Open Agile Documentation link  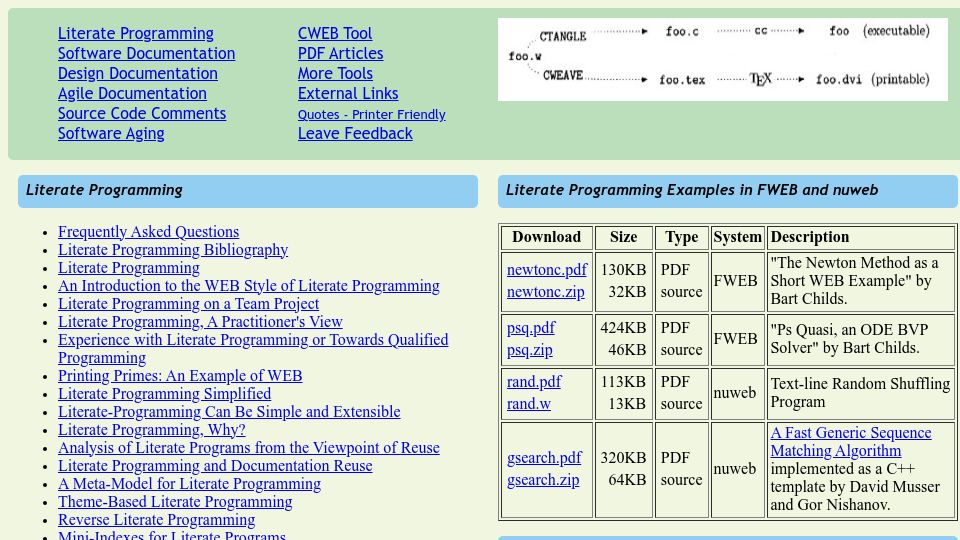132,94
